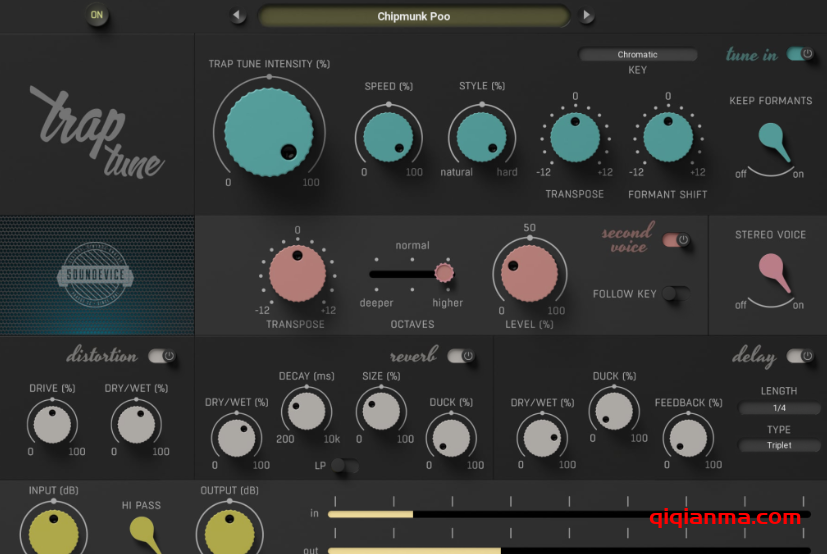Toggle the tune in switch

coord(800,53)
